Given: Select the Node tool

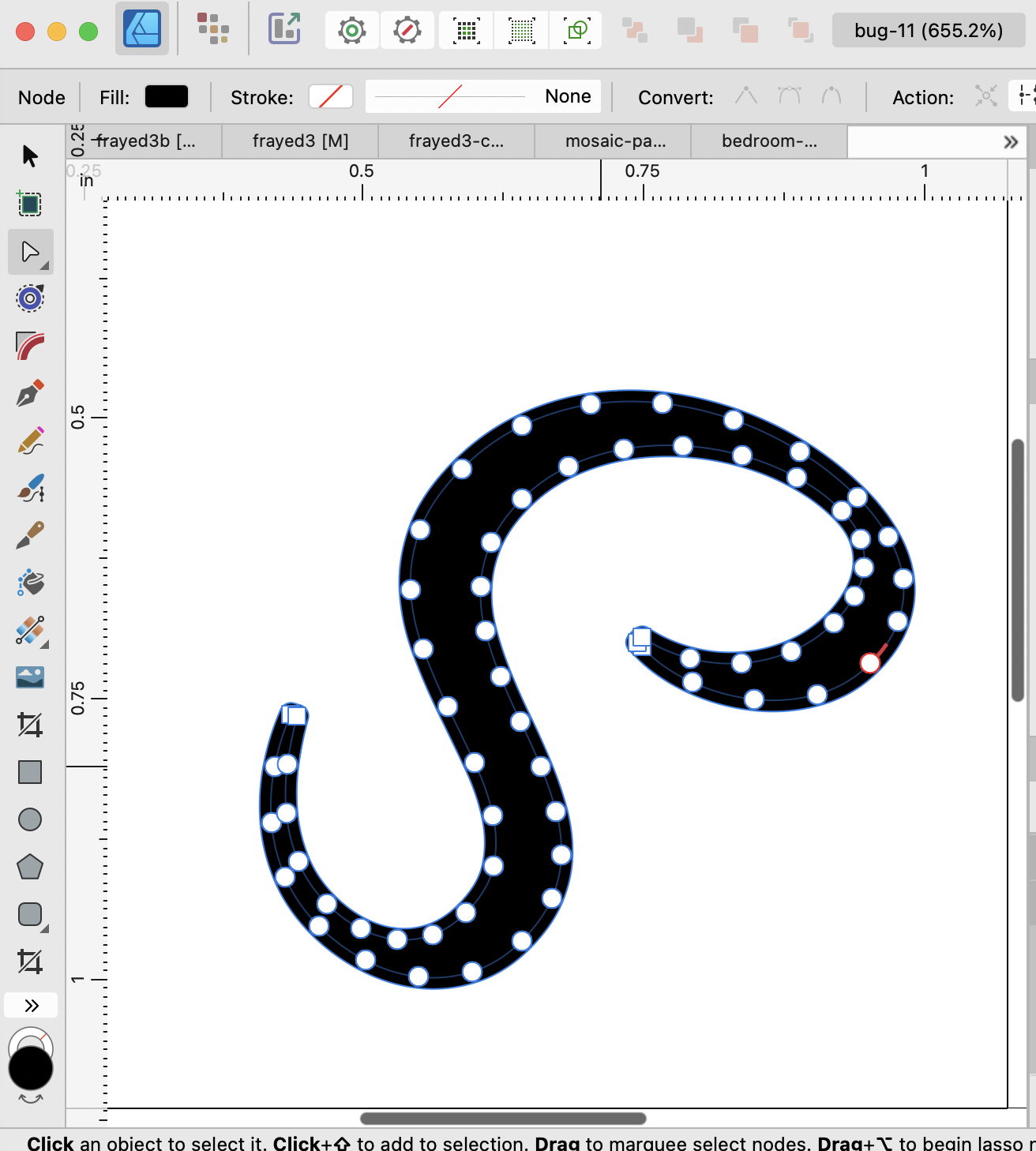Looking at the screenshot, I should point(30,252).
